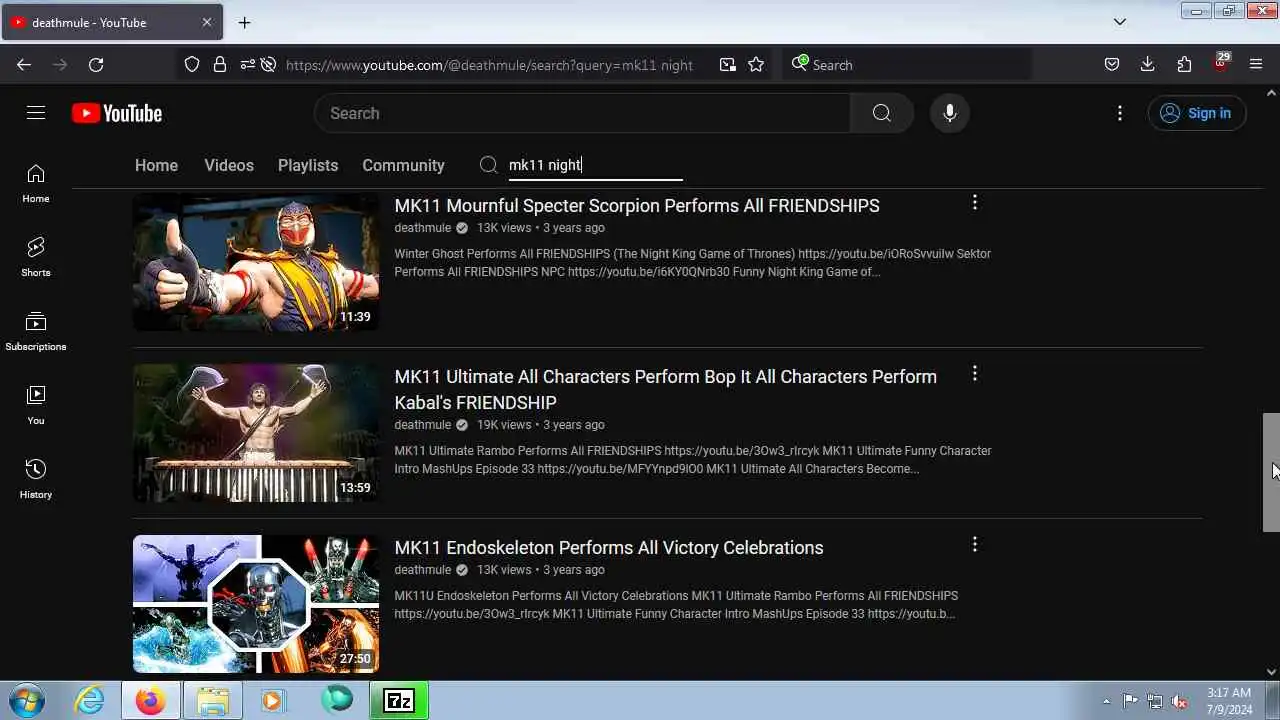This screenshot has width=1280, height=720.
Task: Click the Firefox Search box in toolbar
Action: pos(905,64)
